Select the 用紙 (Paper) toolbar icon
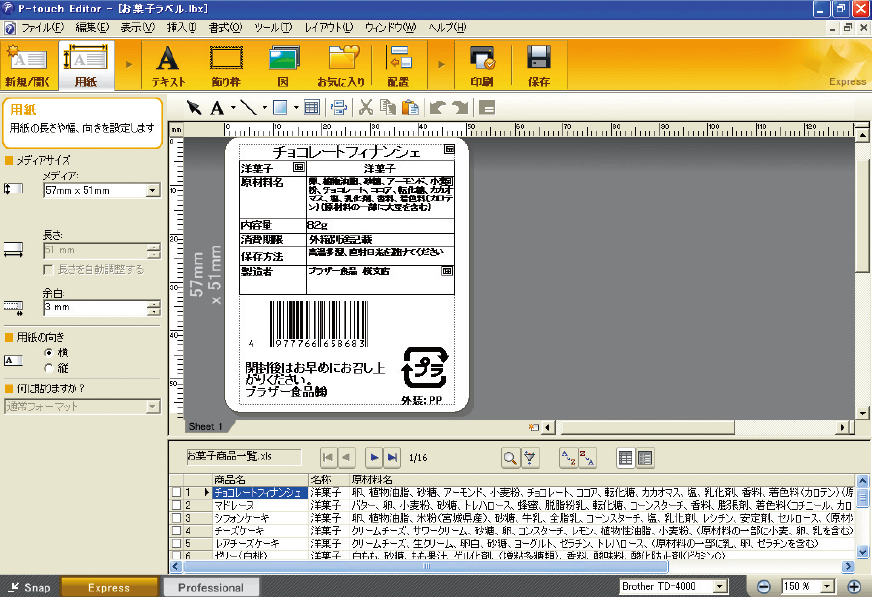The height and width of the screenshot is (598, 872). click(86, 66)
